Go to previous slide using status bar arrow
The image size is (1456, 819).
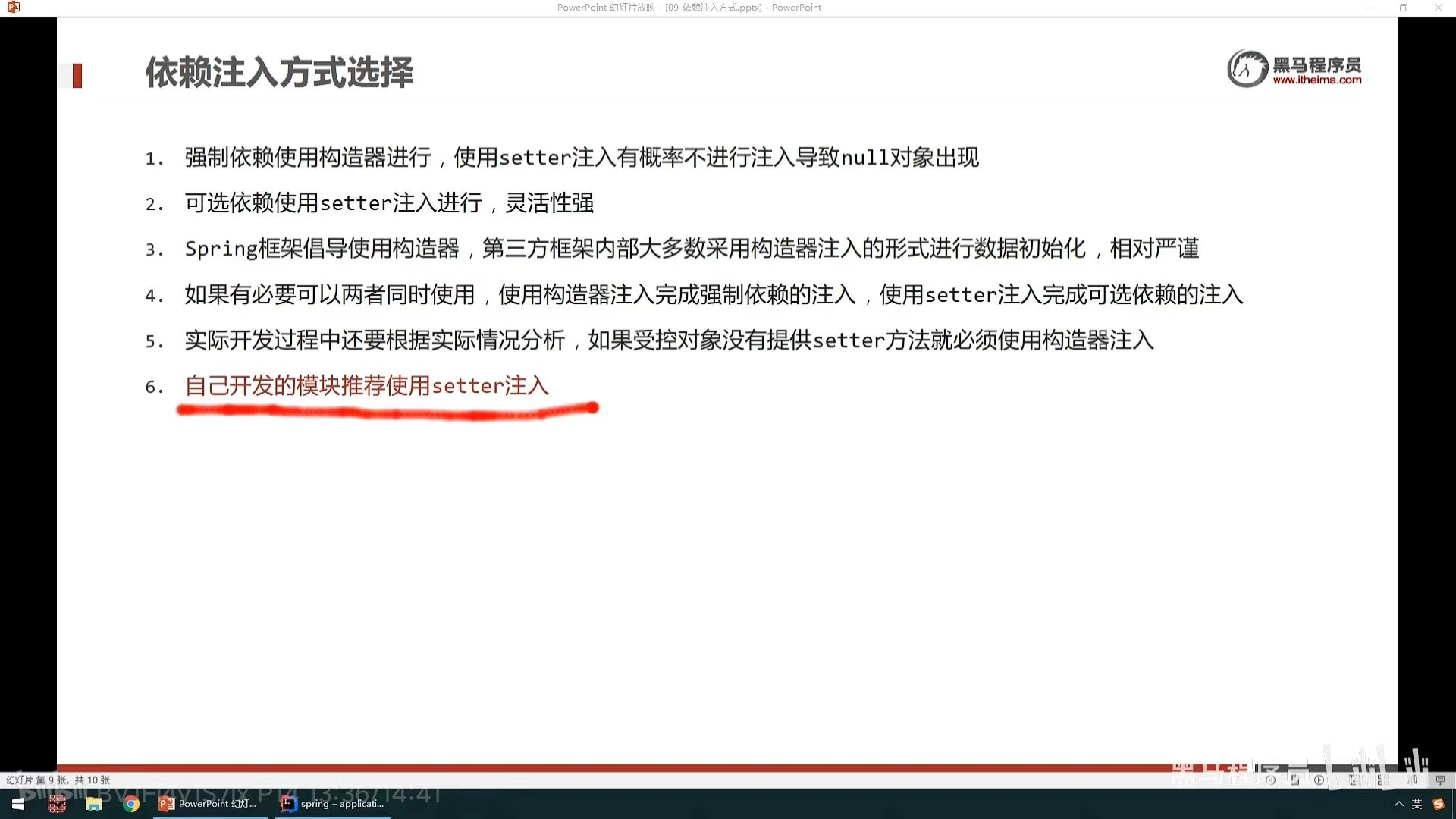coord(1271,780)
